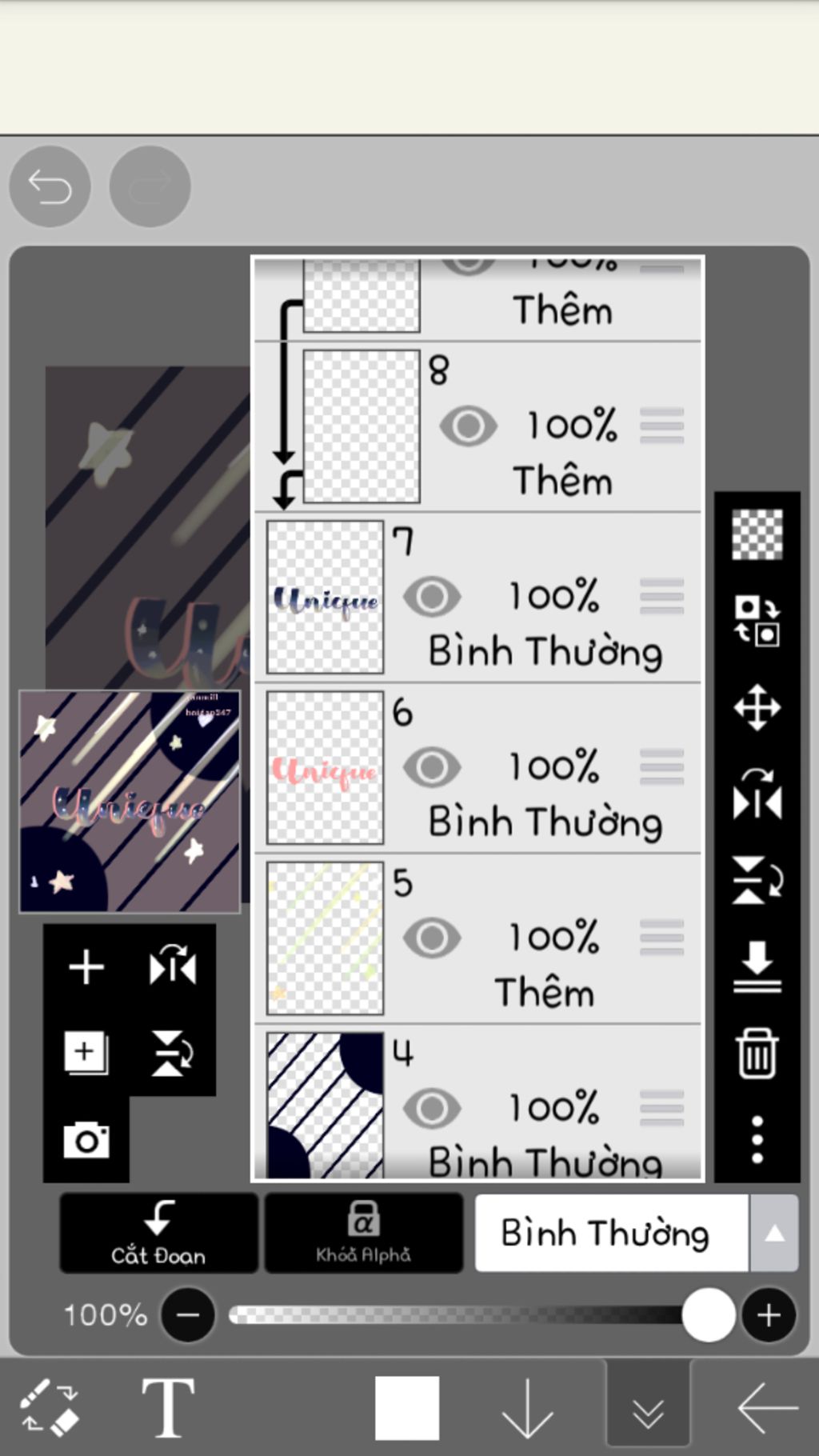
Task: Tap the undo arrow button
Action: coord(50,186)
